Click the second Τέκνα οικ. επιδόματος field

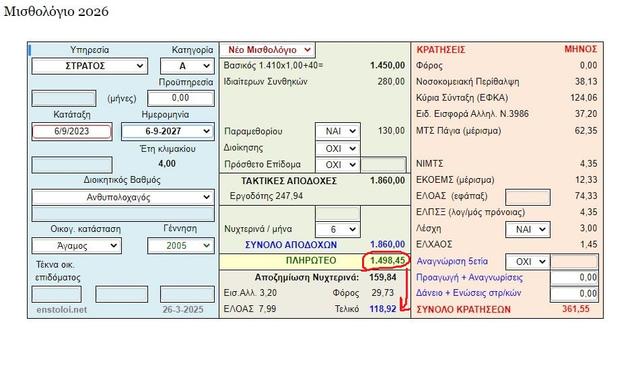(x=122, y=294)
